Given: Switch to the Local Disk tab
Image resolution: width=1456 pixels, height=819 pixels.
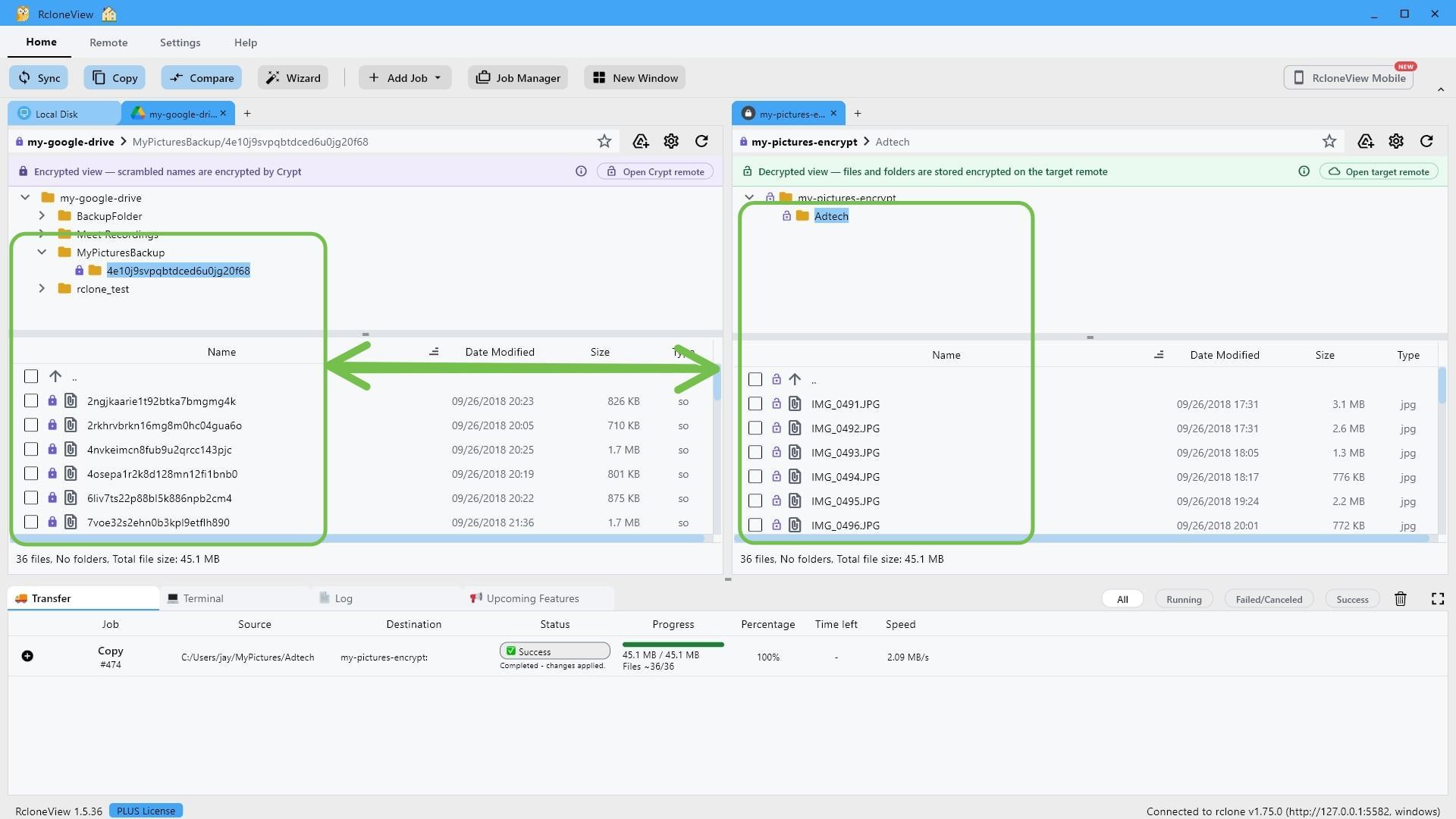Looking at the screenshot, I should pyautogui.click(x=64, y=114).
